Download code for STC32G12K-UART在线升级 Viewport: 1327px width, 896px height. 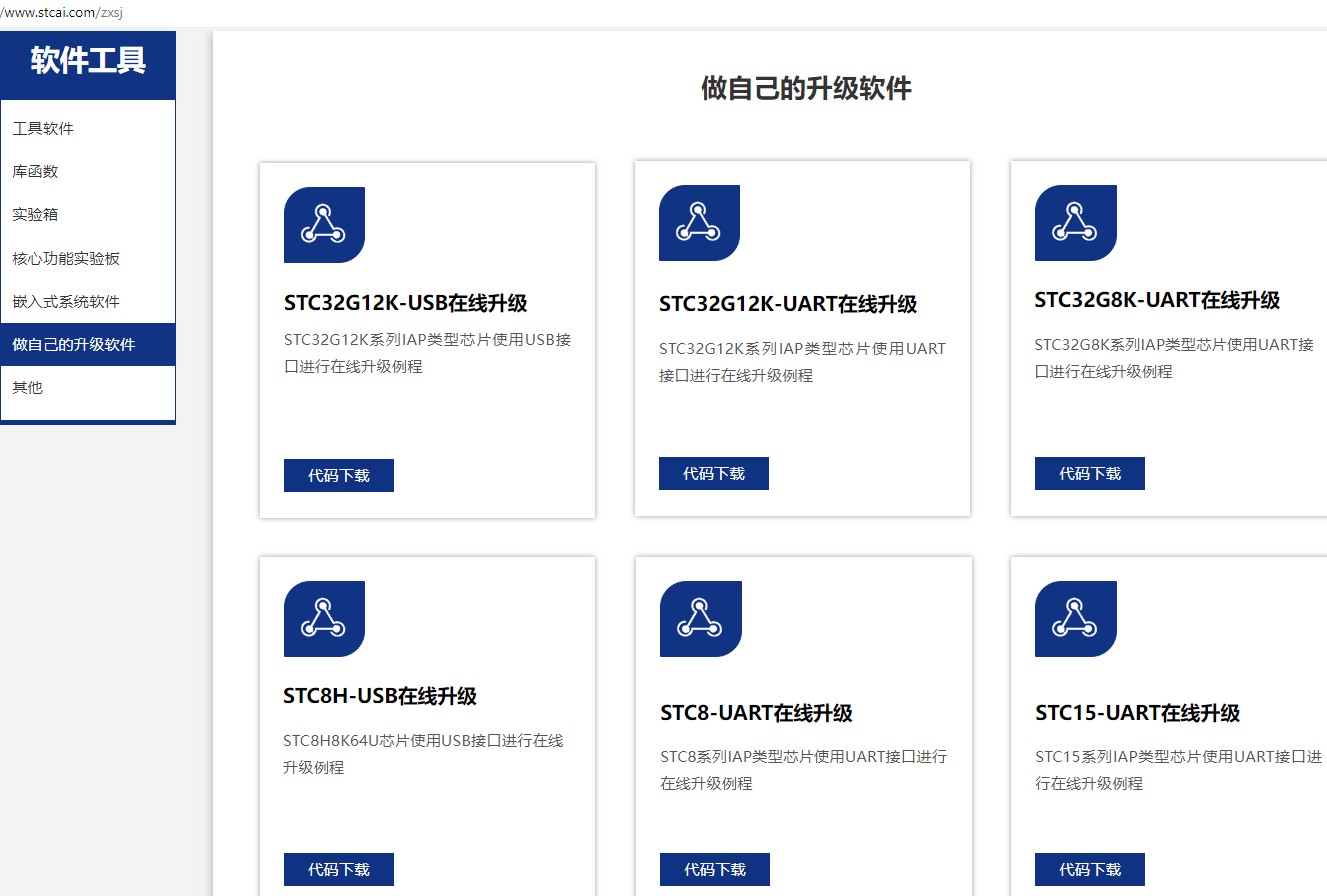[714, 473]
